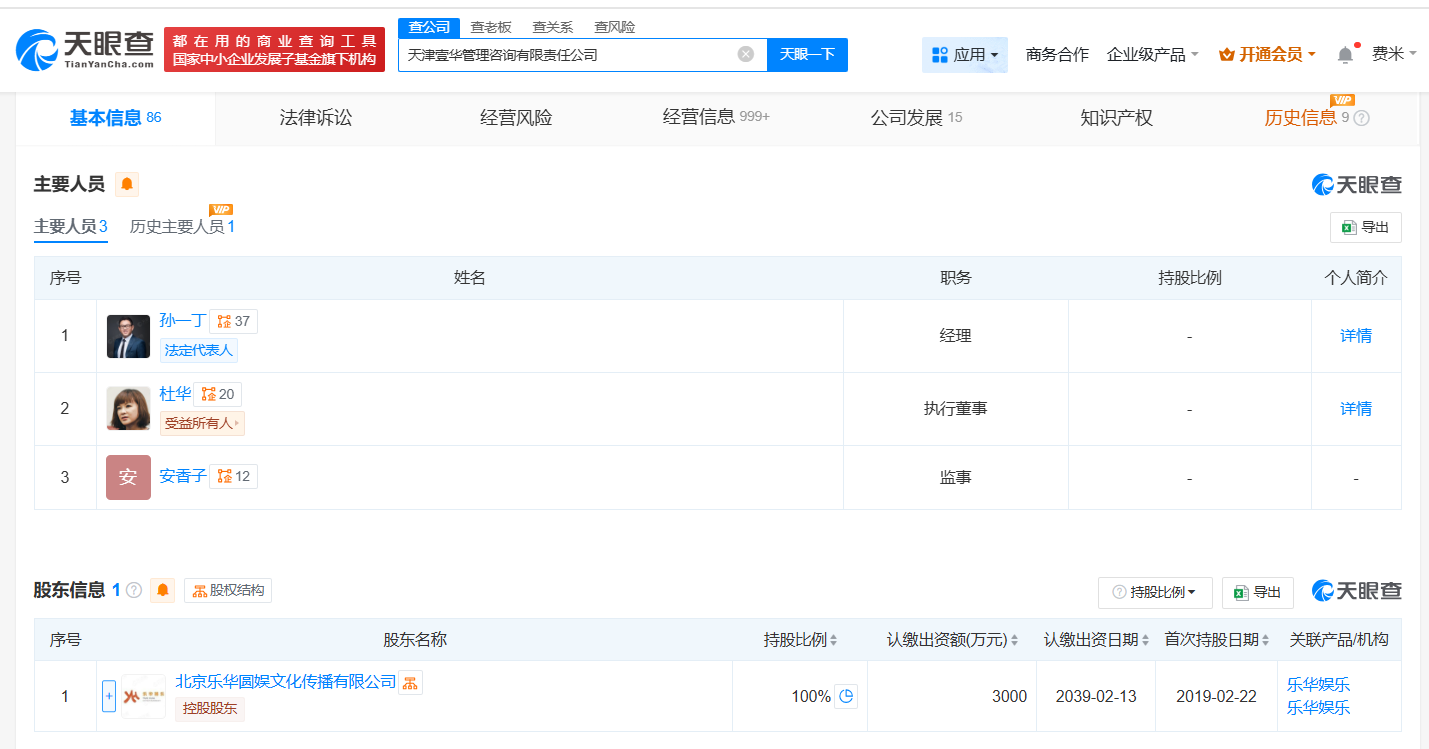Click 孙一丁's profile photo
Viewport: 1429px width, 749px height.
click(128, 336)
